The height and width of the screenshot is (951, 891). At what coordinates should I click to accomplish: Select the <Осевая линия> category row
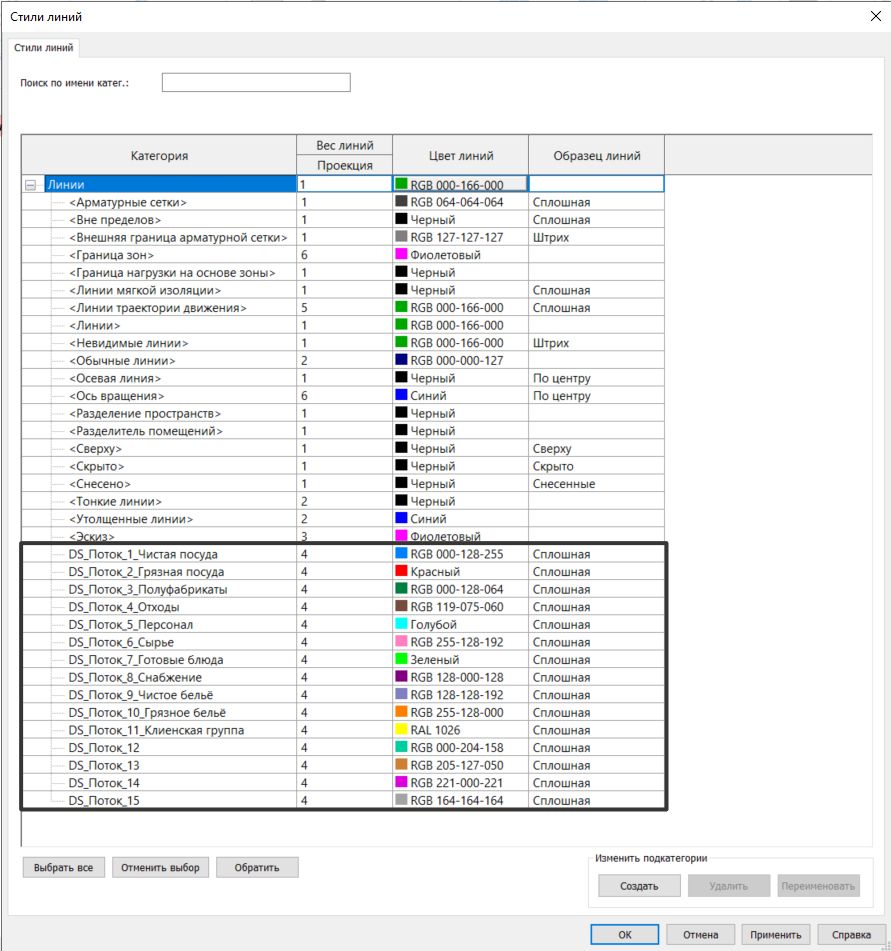point(115,379)
